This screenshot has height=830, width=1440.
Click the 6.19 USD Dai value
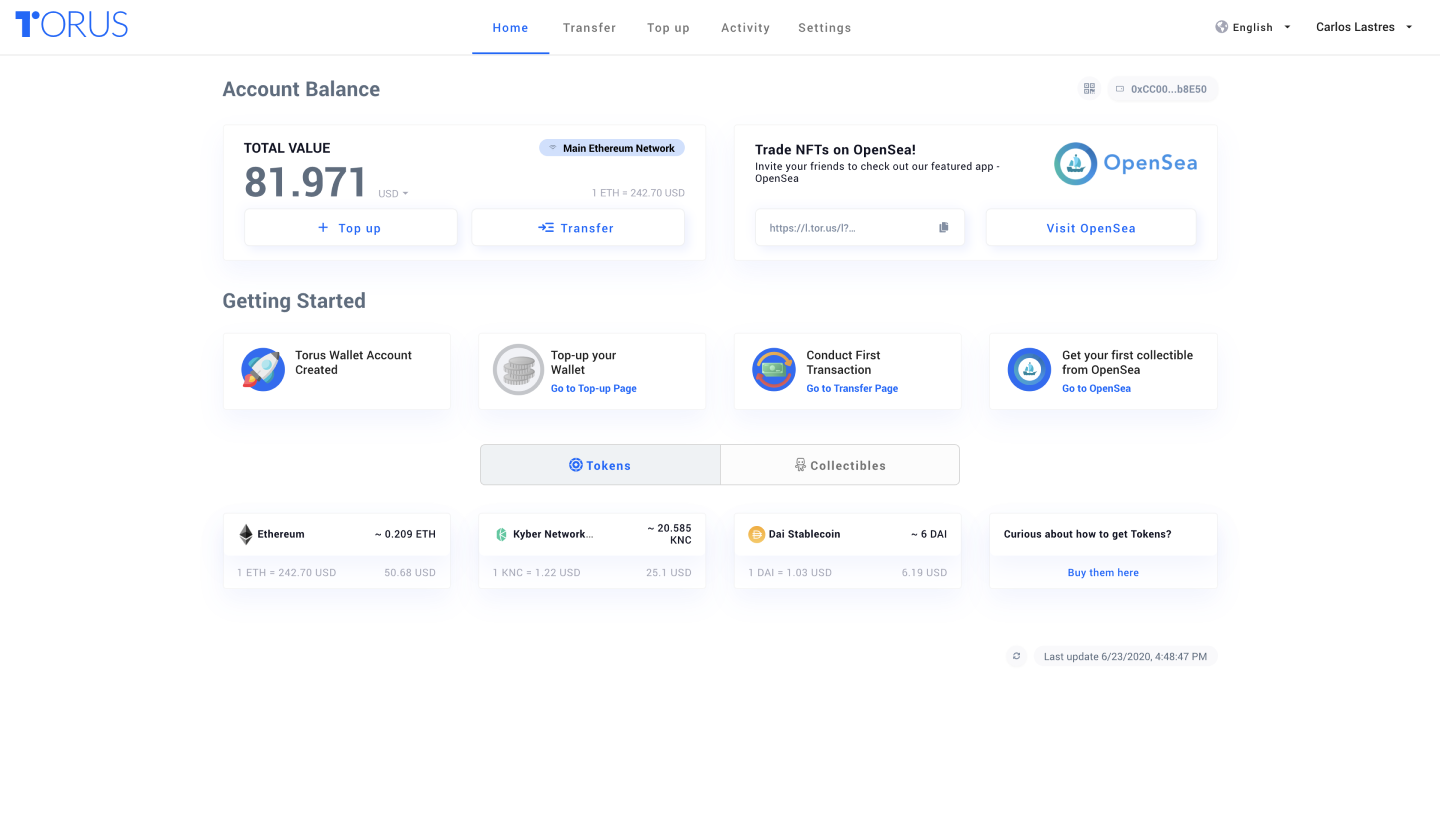[924, 573]
